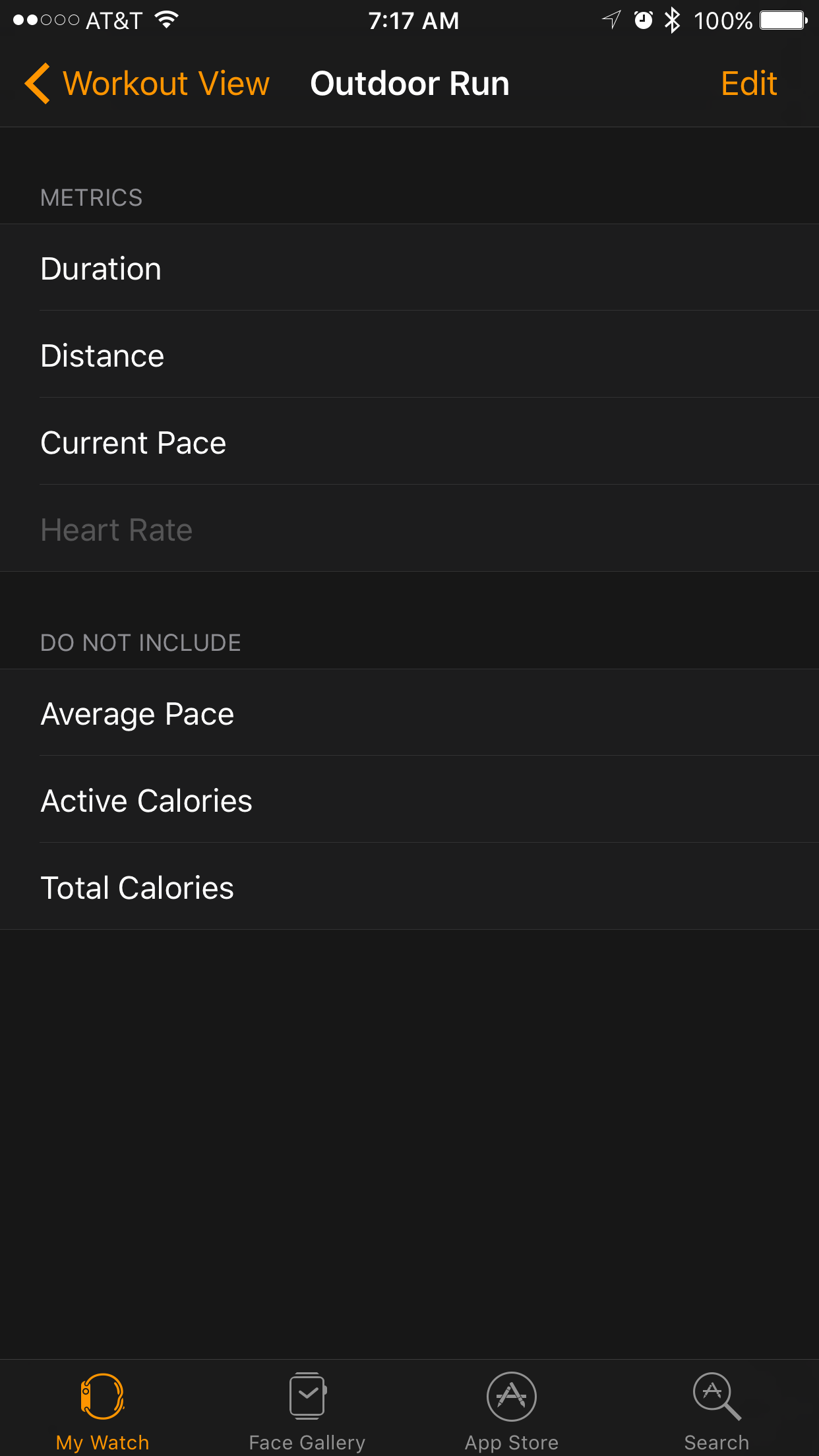Open the My Watch tab icon
Screen dimensions: 819x1456
tap(102, 1396)
